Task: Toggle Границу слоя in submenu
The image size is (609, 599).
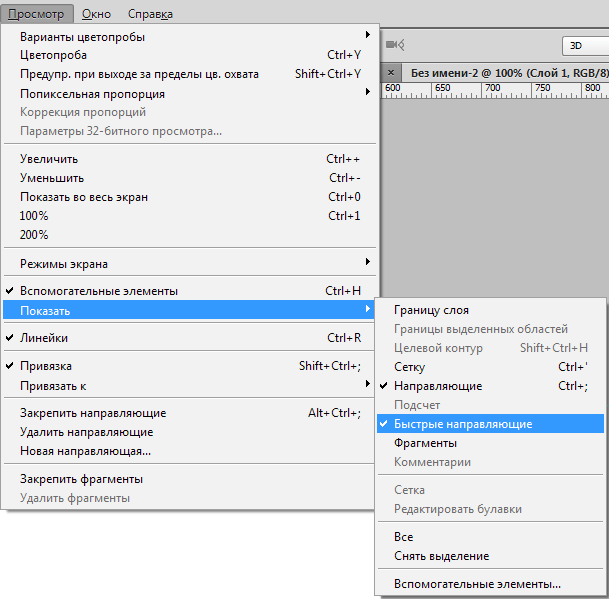Action: point(491,310)
